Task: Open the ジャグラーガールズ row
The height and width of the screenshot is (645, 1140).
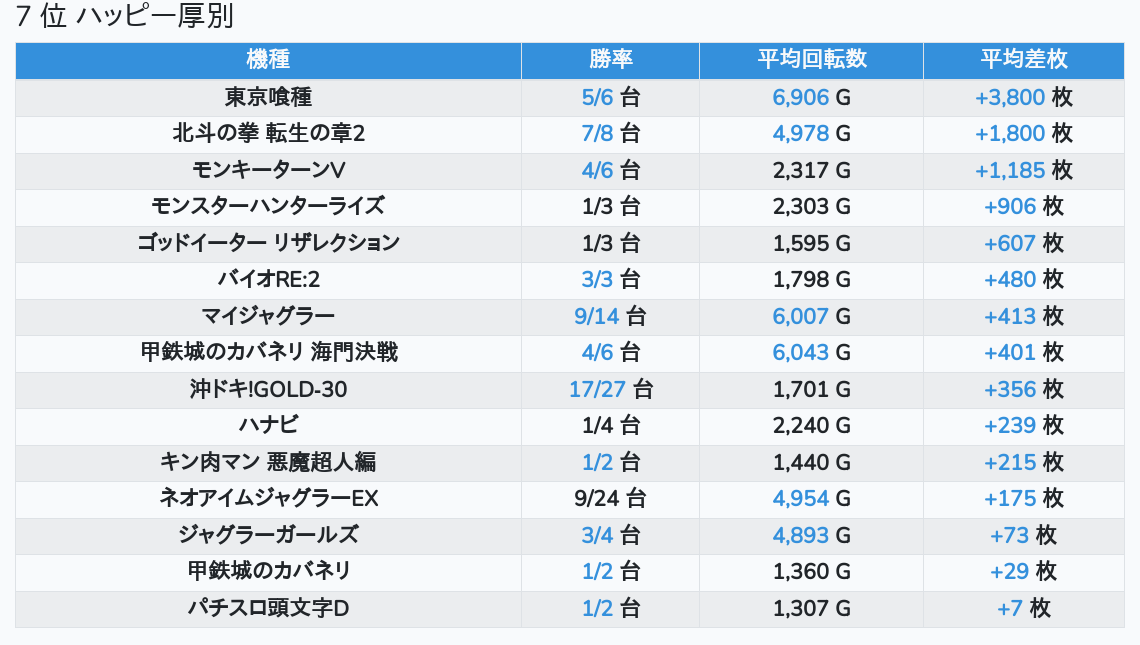Action: [268, 535]
